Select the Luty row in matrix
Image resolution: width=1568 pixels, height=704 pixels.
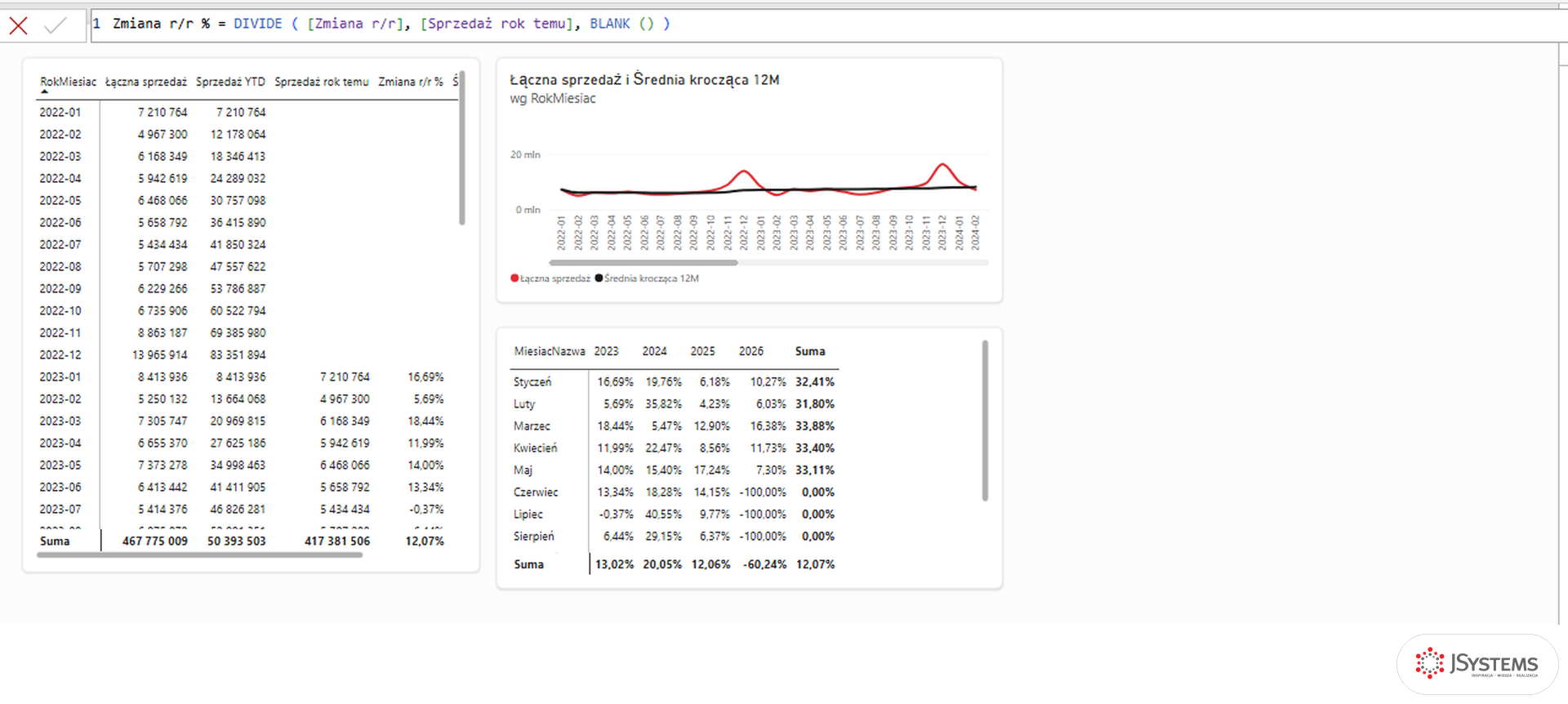(524, 403)
